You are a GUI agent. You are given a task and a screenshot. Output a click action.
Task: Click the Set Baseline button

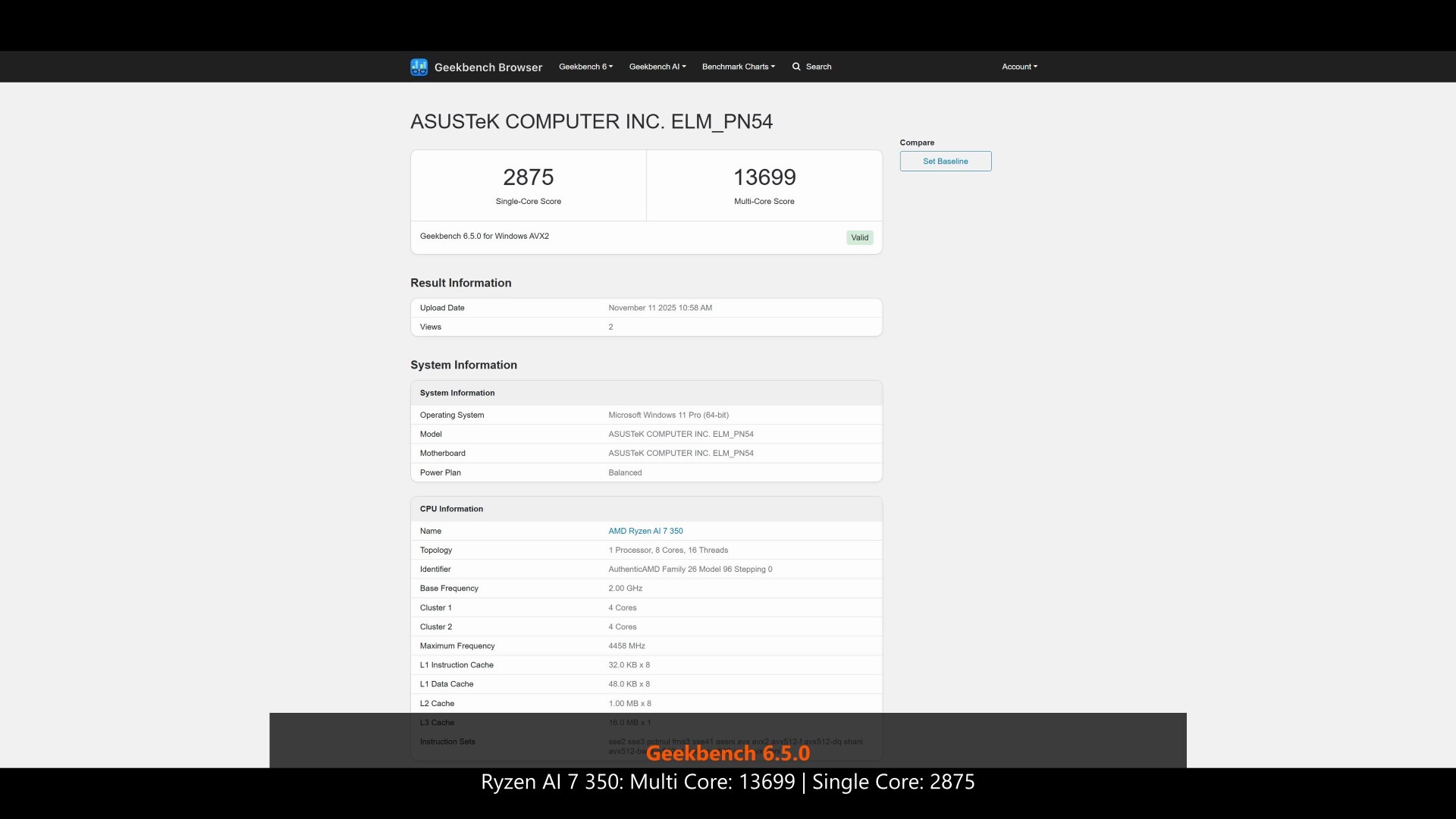[945, 161]
